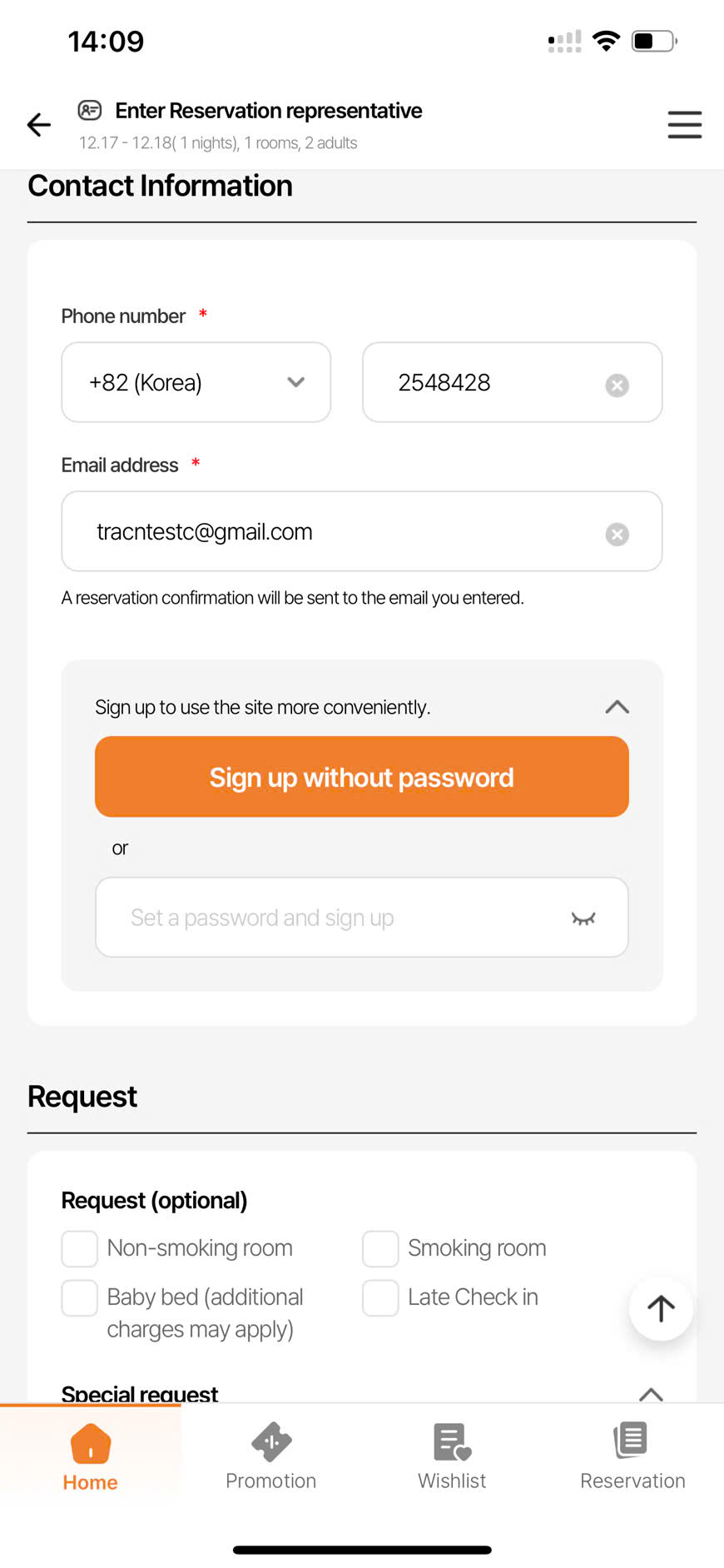Screen dimensions: 724x1568
Task: Collapse the Special request section
Action: click(651, 1393)
